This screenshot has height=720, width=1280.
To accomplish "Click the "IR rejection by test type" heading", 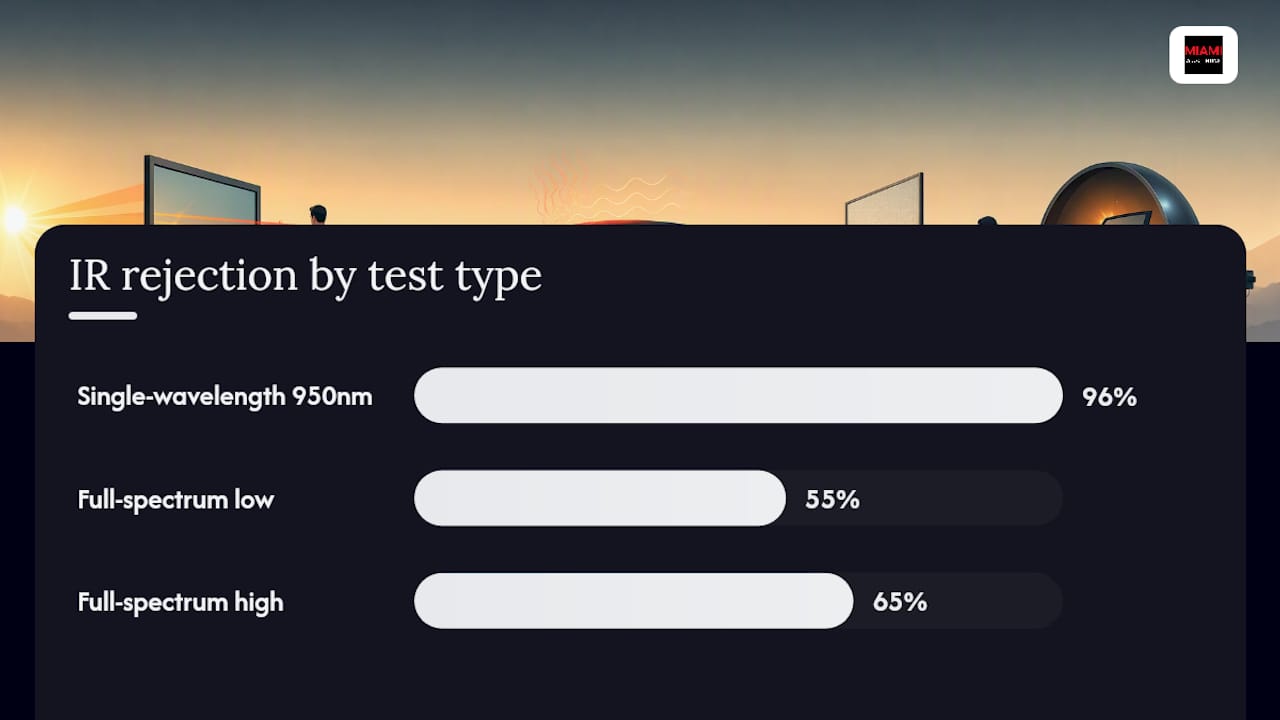I will point(305,276).
